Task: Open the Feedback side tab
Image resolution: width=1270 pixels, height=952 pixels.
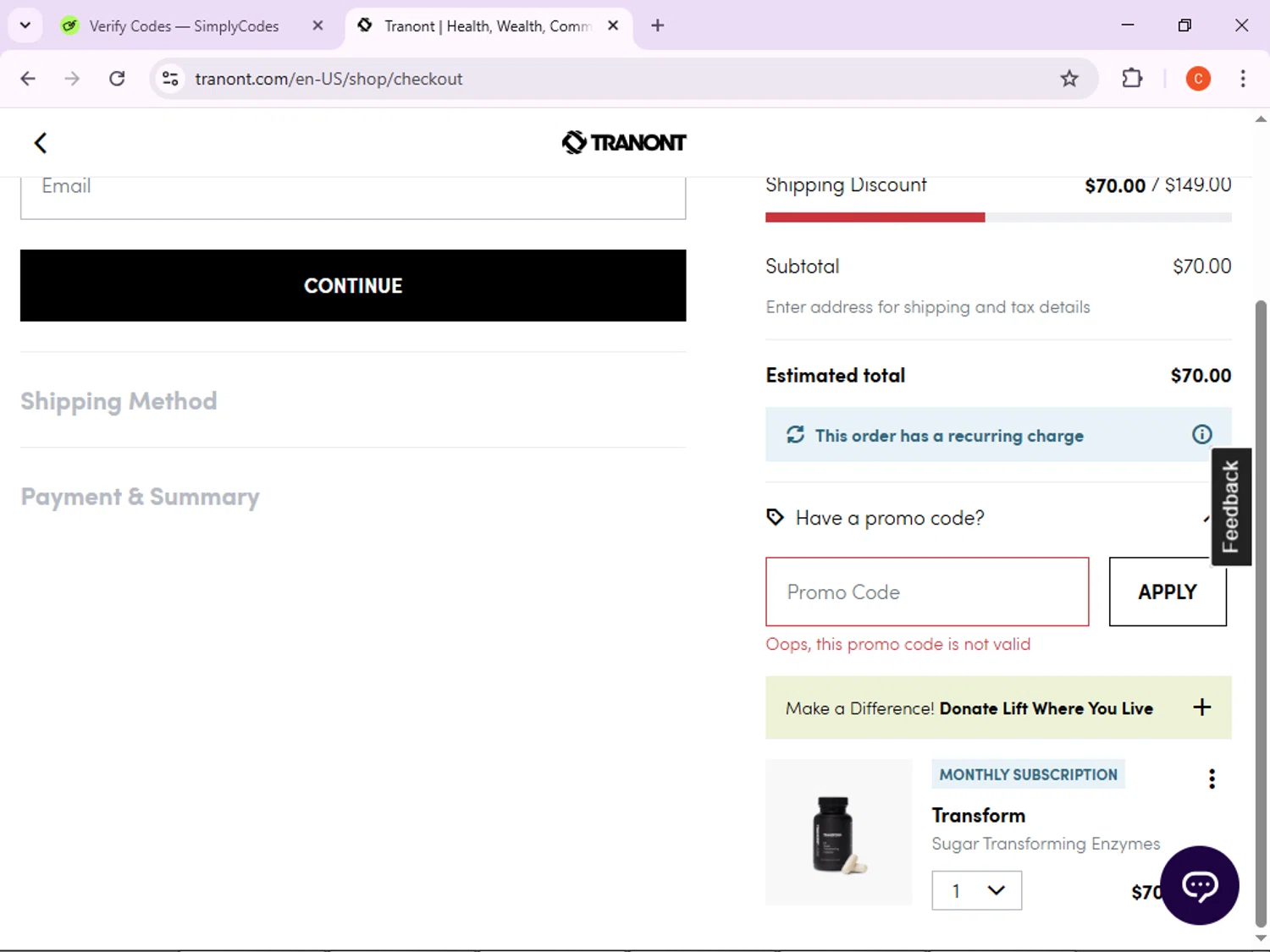Action: click(x=1231, y=507)
